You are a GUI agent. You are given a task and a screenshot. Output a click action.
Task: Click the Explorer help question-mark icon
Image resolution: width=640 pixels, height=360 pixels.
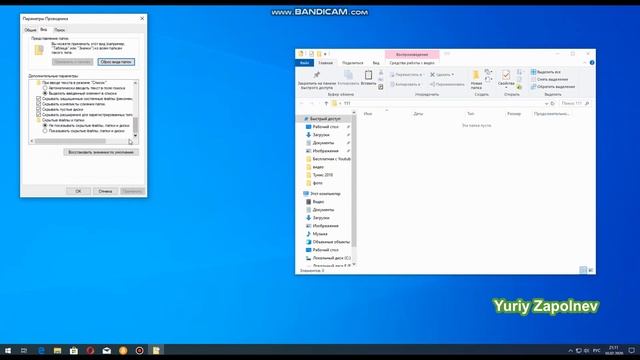592,62
